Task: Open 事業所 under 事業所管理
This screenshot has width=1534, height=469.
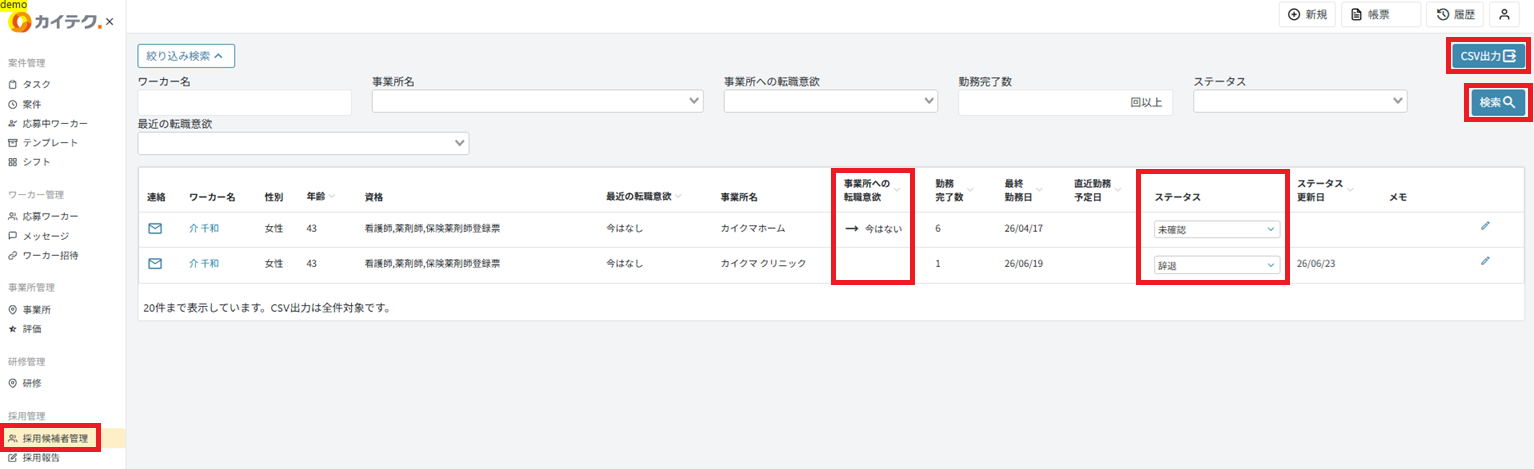Action: point(36,310)
